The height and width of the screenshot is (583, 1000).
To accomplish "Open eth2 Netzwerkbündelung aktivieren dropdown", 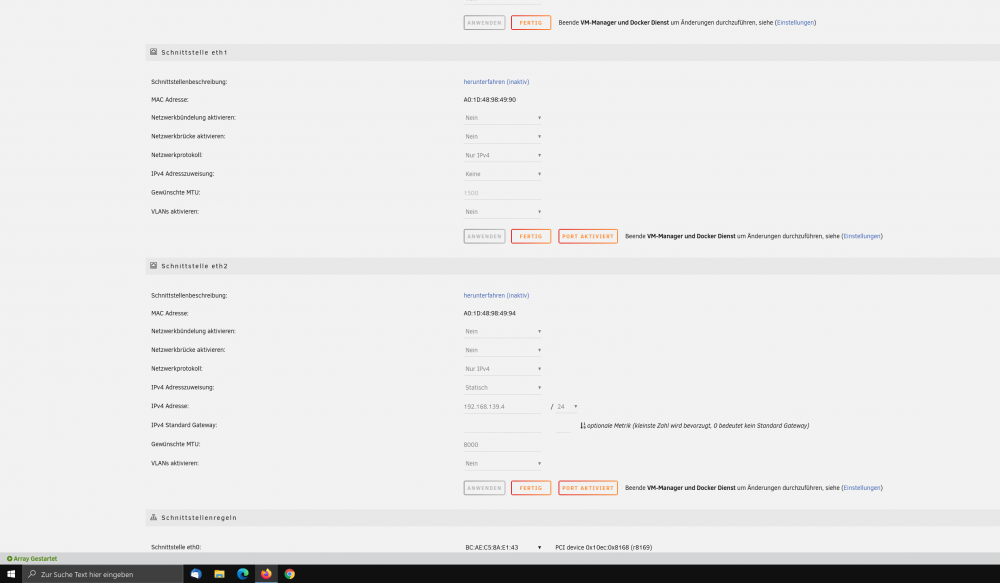I will coord(503,332).
